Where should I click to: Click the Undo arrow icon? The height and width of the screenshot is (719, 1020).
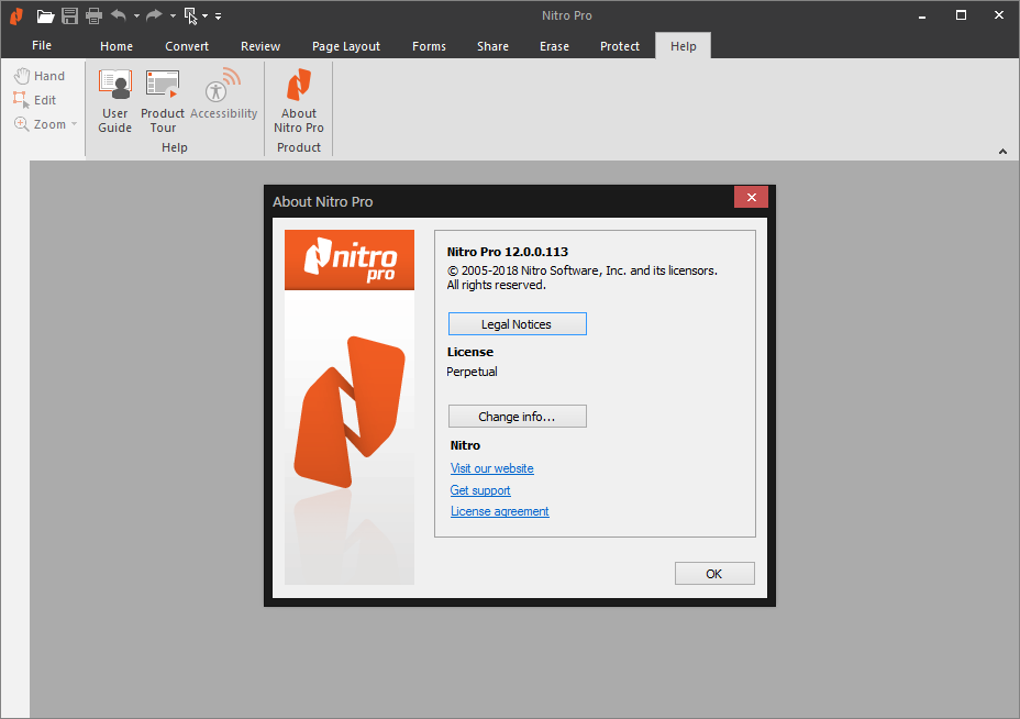coord(117,16)
